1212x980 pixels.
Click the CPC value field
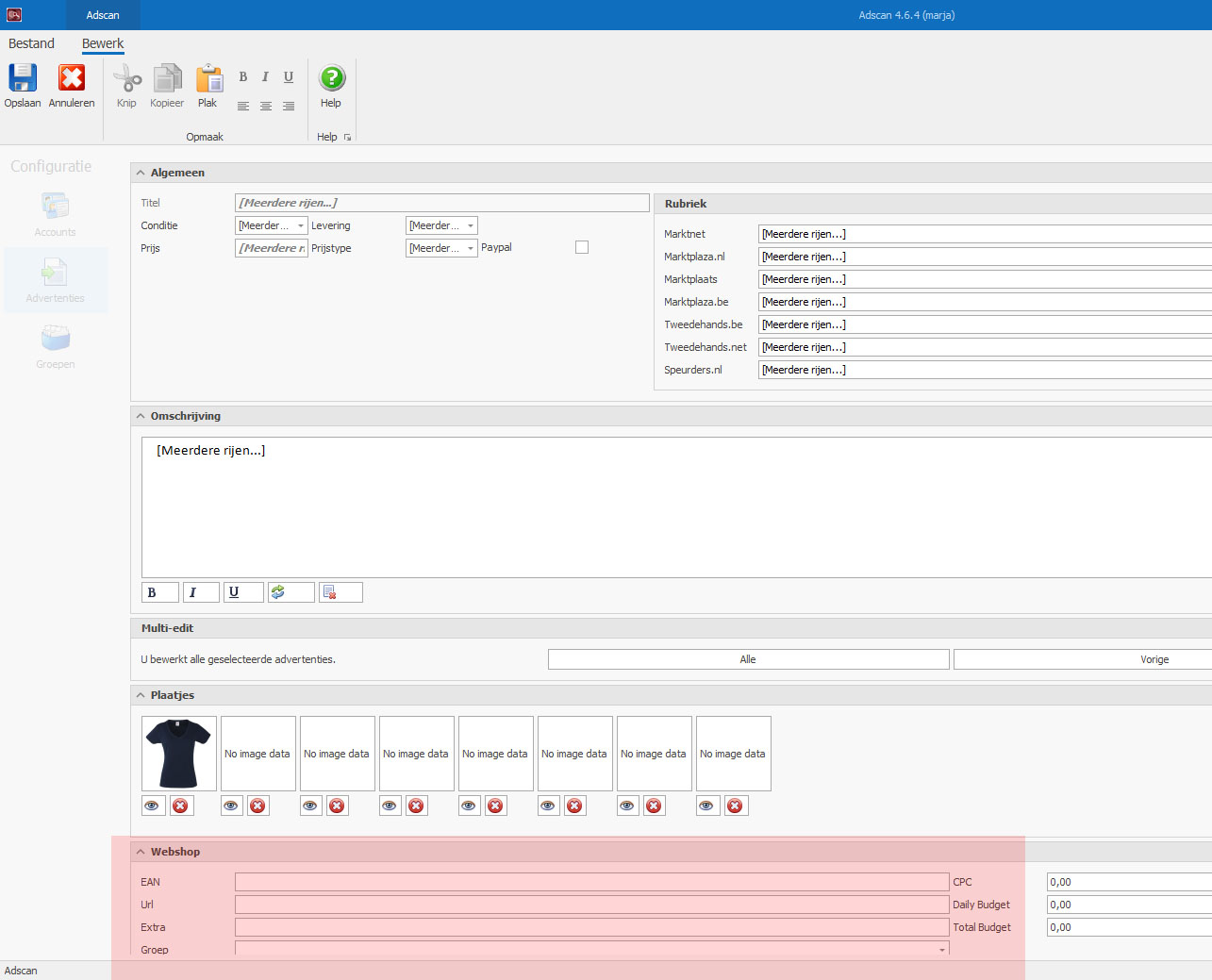pyautogui.click(x=1129, y=882)
